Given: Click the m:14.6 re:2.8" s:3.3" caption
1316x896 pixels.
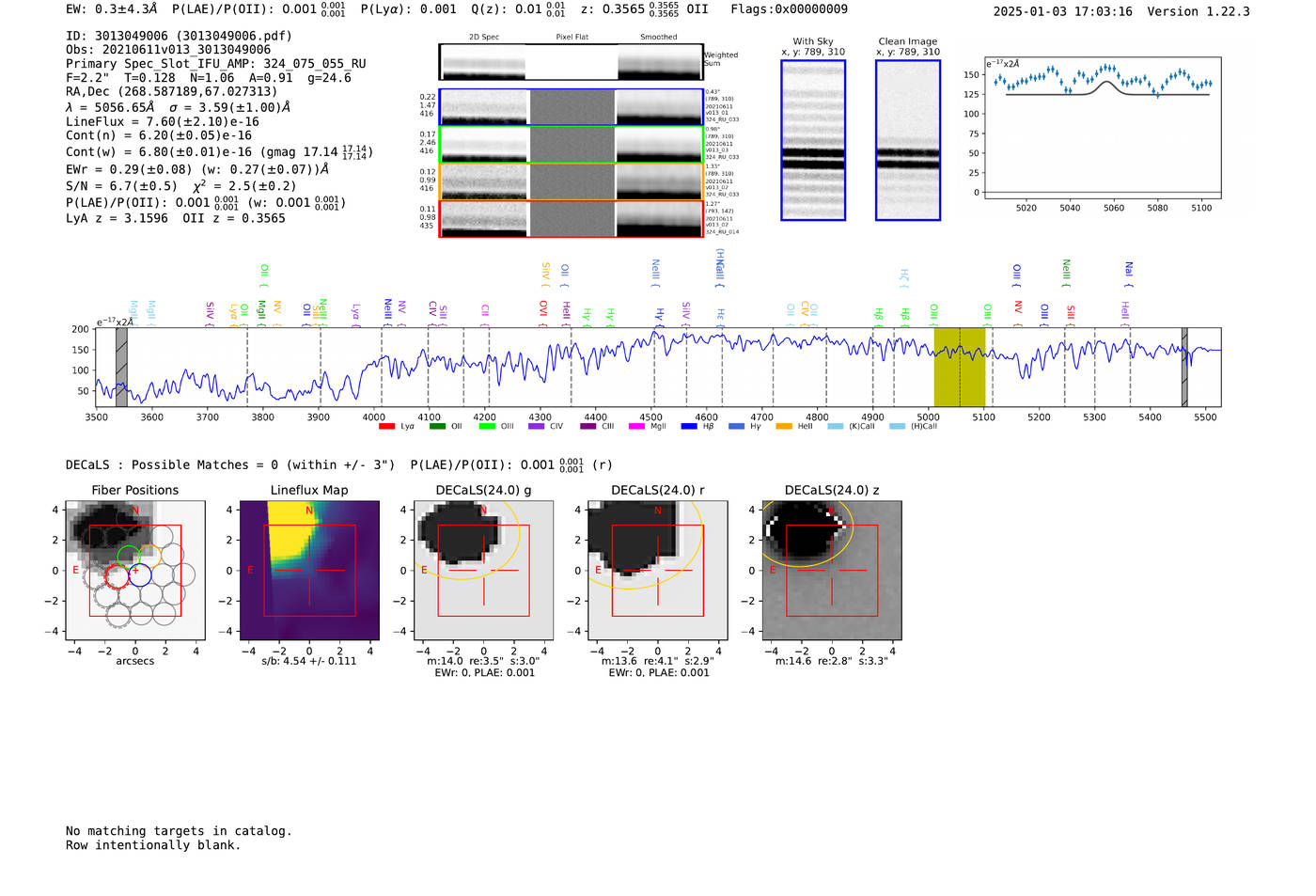Looking at the screenshot, I should pyautogui.click(x=832, y=661).
